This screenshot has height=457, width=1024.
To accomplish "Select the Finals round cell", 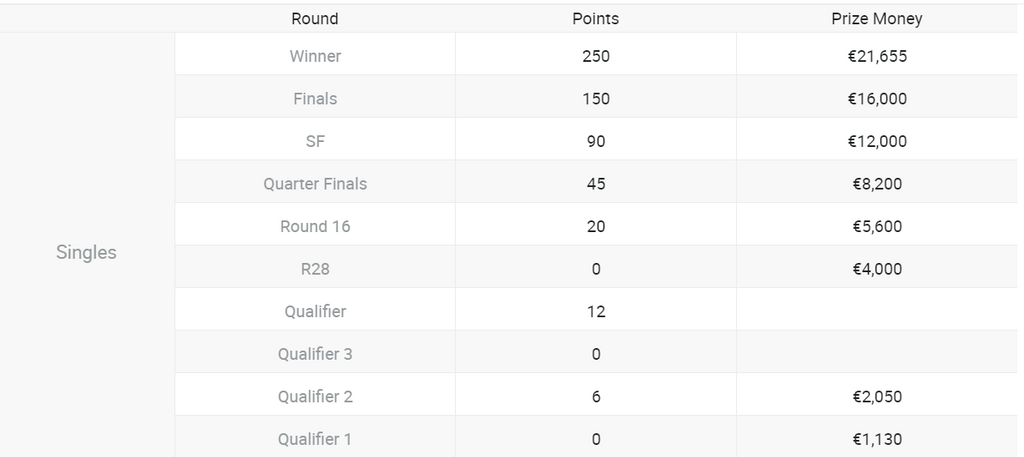I will point(315,99).
